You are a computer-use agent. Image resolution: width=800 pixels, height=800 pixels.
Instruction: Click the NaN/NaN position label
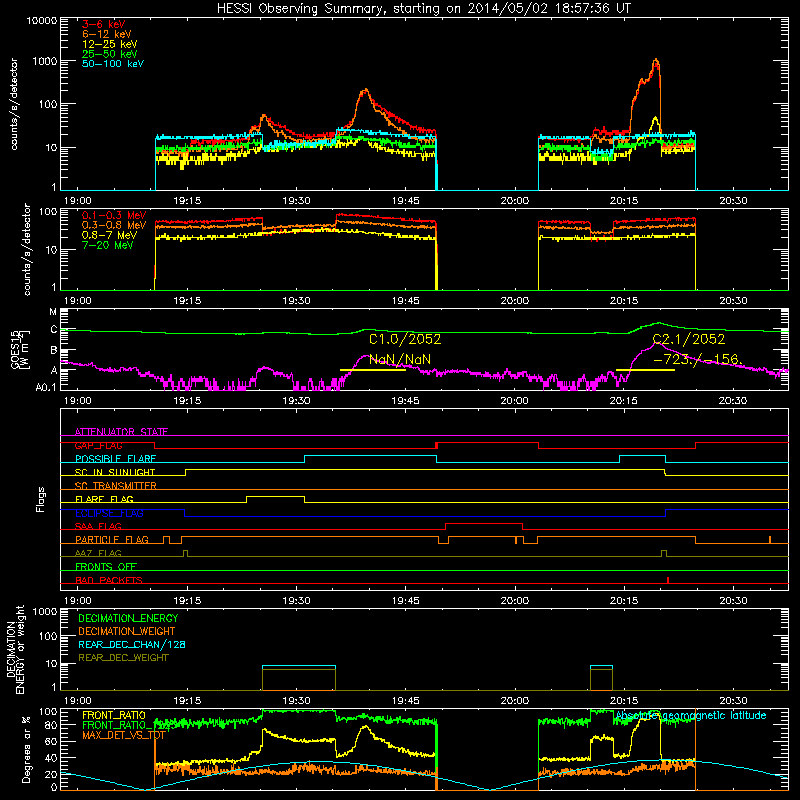click(400, 360)
